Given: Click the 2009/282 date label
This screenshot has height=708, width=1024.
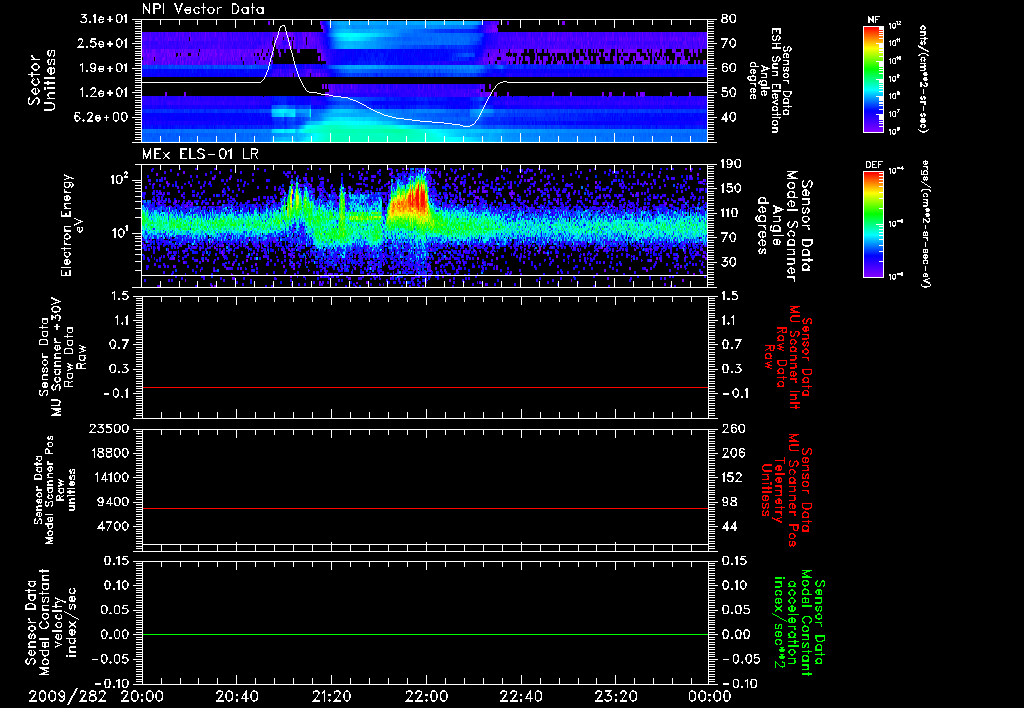Looking at the screenshot, I should click(x=67, y=696).
